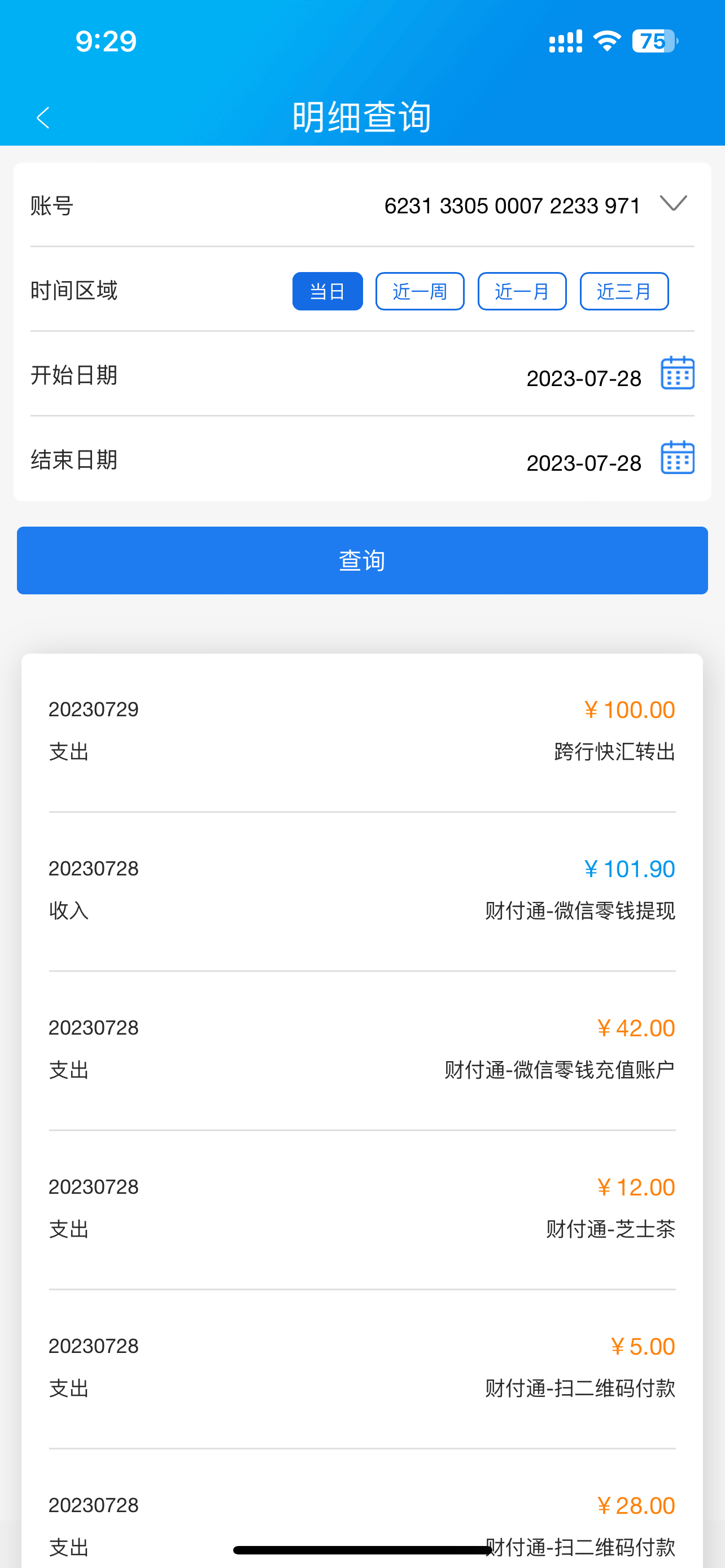Tap the start date value 2023-07-28
The height and width of the screenshot is (1568, 725).
(x=583, y=379)
